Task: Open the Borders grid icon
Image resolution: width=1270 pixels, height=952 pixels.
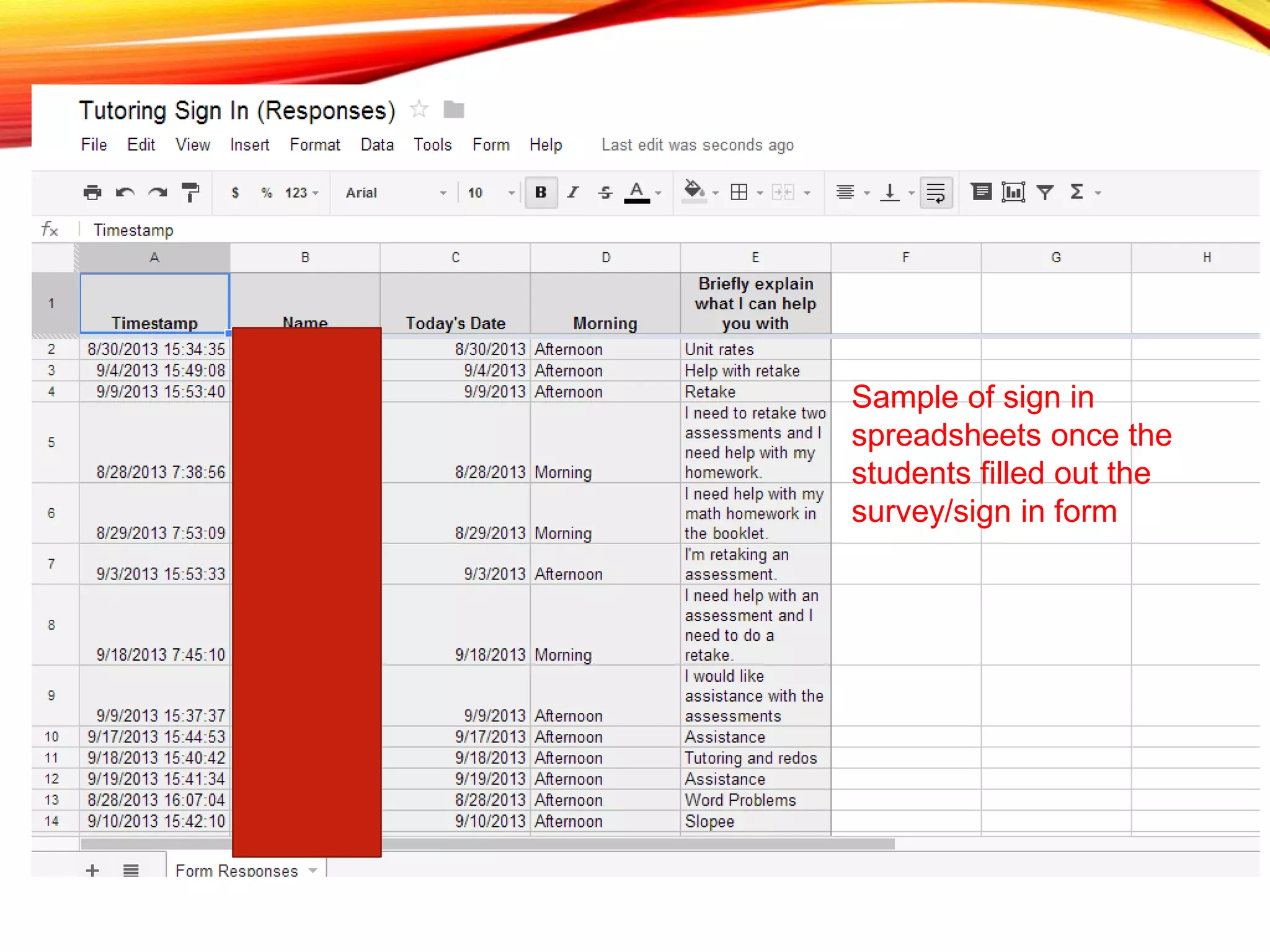Action: 739,193
